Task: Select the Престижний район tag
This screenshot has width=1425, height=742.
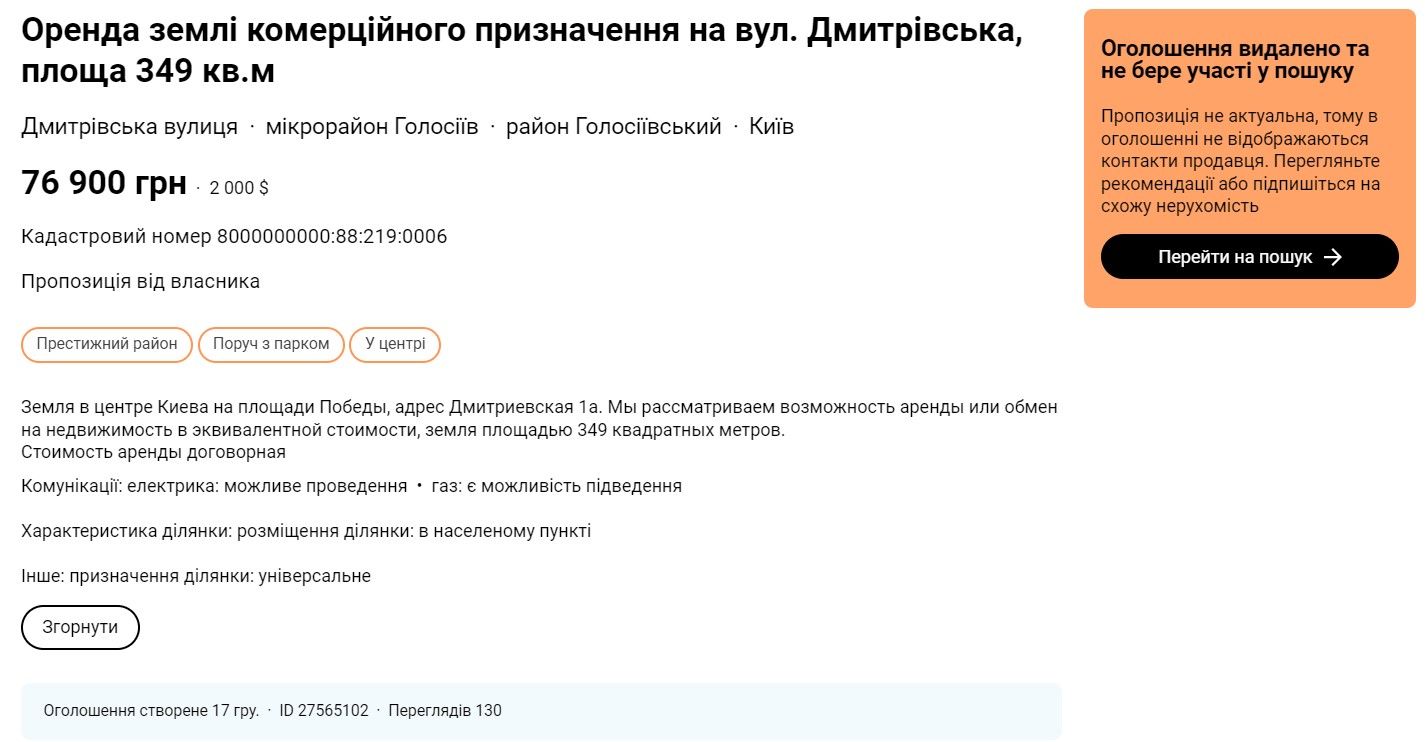Action: 107,344
